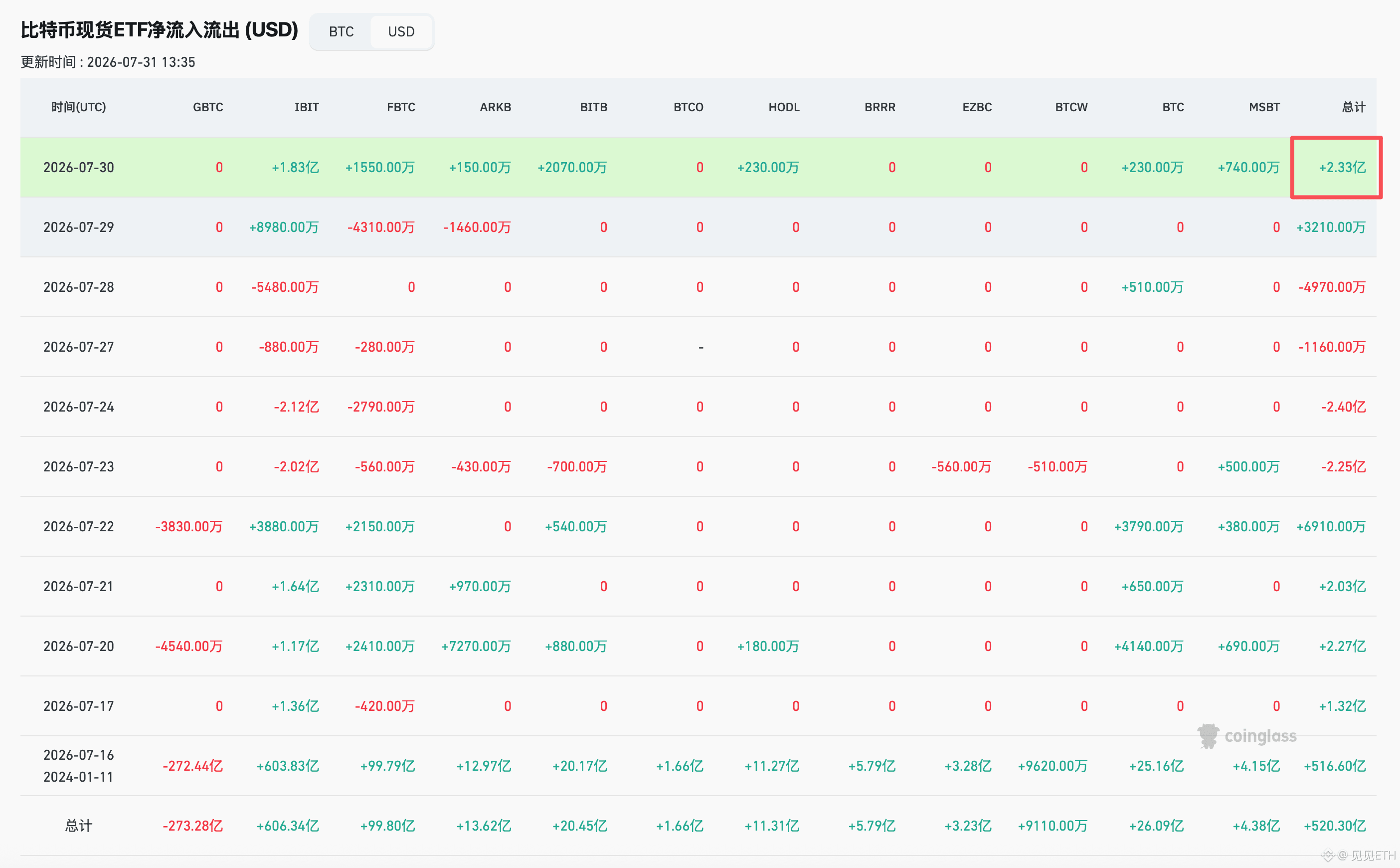Image resolution: width=1400 pixels, height=868 pixels.
Task: Click the +603.83亿 IBIT cumulative value
Action: (288, 766)
